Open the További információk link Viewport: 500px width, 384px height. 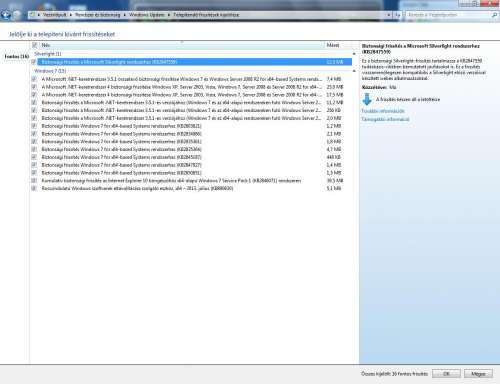(x=383, y=111)
